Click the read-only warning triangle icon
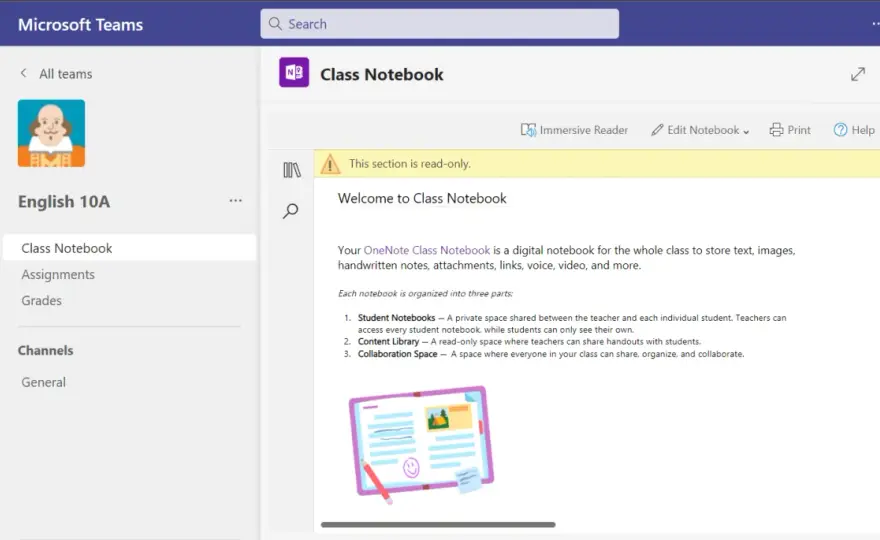The width and height of the screenshot is (880, 540). coord(331,164)
